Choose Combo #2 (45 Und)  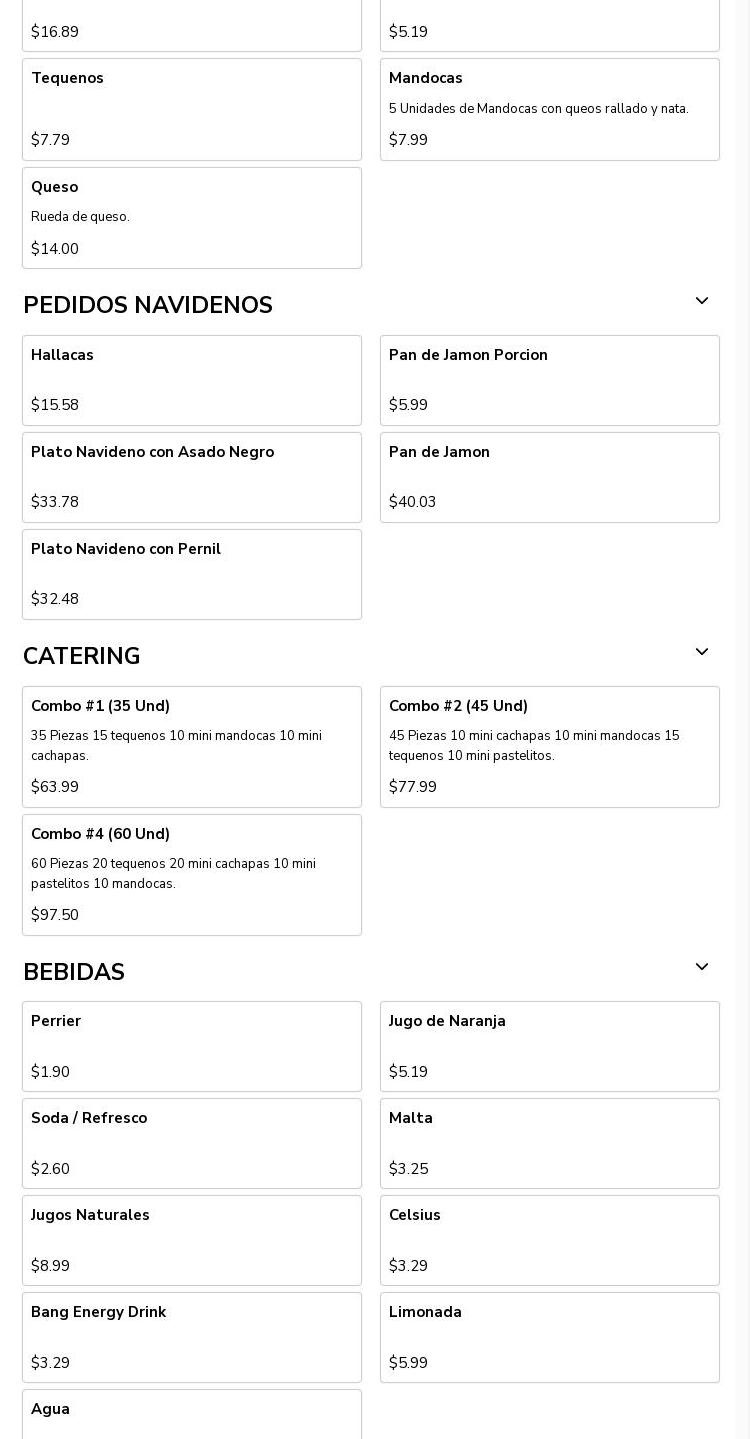pyautogui.click(x=549, y=746)
